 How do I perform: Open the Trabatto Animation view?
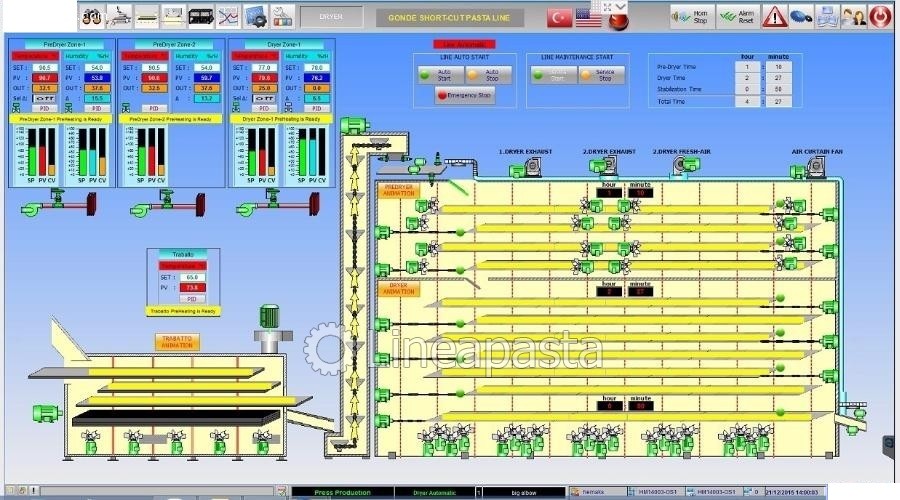pyautogui.click(x=177, y=341)
